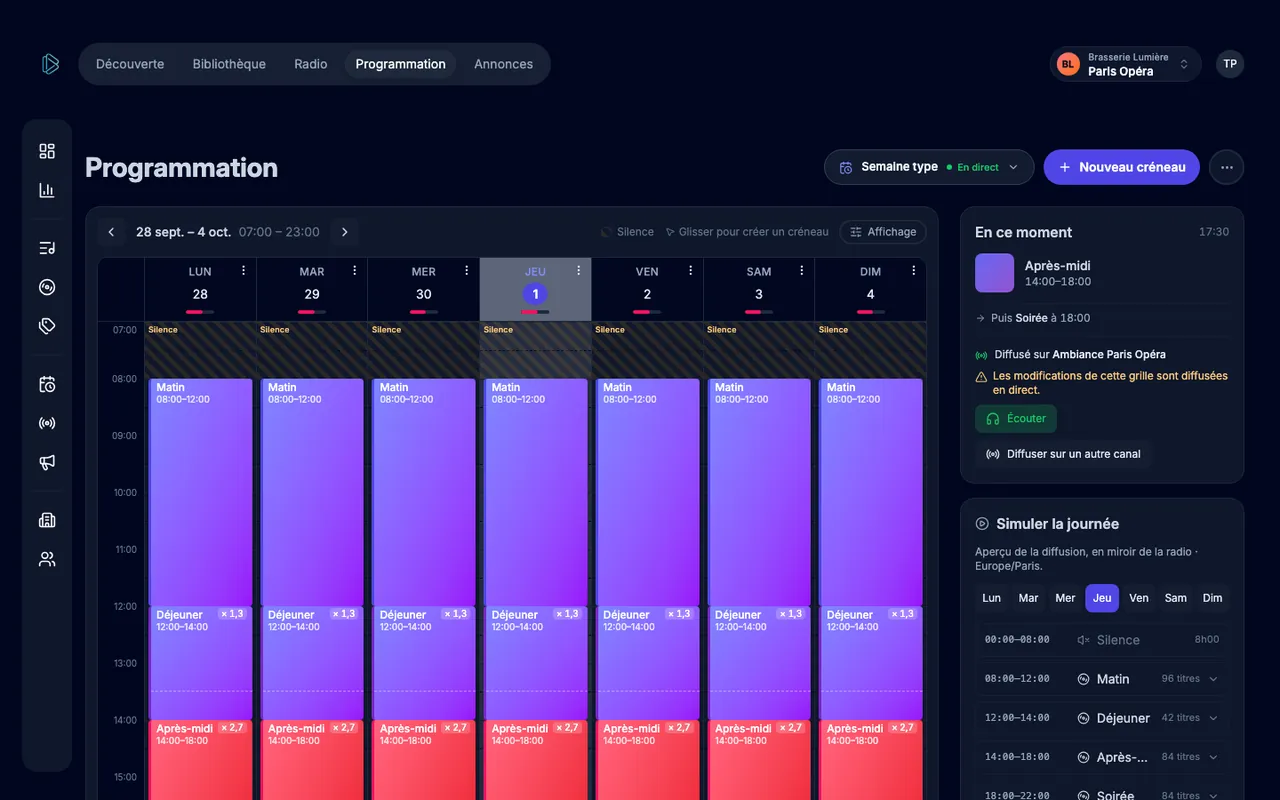1280x800 pixels.
Task: Click the ×1,3 badge on Mardi Déjeuner
Action: coord(344,614)
